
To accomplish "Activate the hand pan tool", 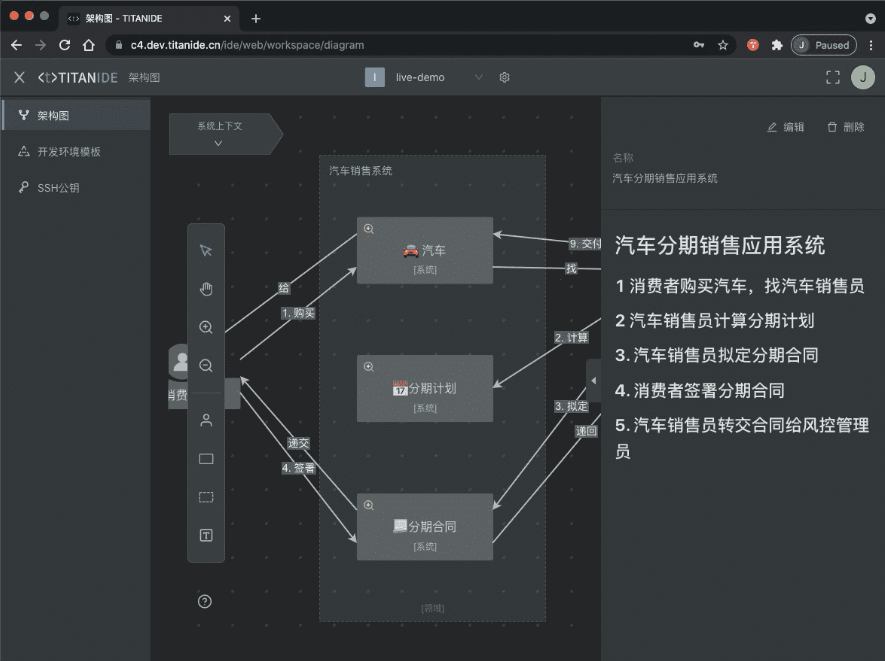I will pyautogui.click(x=206, y=289).
